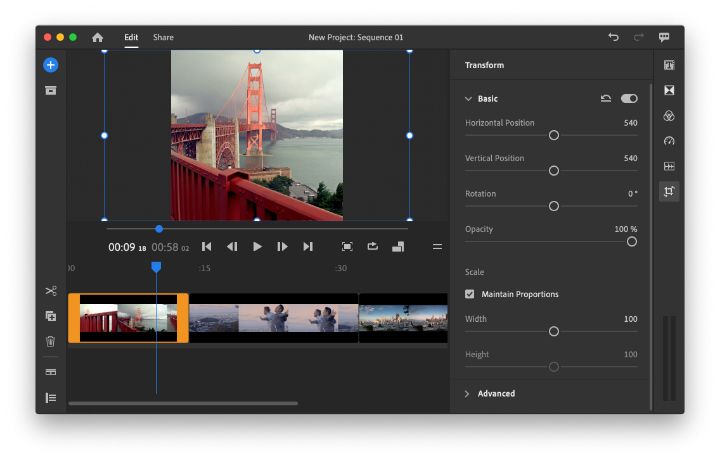Screen dimensions: 720x461
Task: Toggle the Basic transform switch off
Action: [629, 99]
